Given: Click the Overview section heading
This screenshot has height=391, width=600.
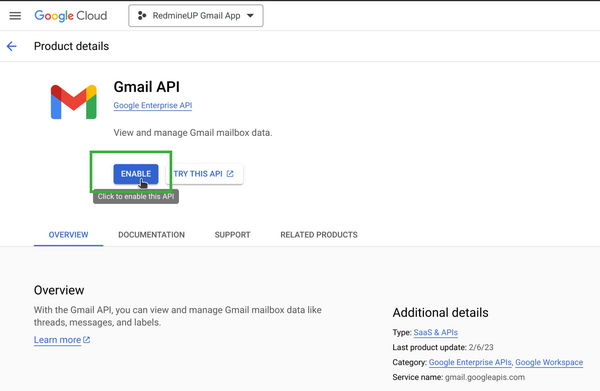Looking at the screenshot, I should tap(59, 290).
